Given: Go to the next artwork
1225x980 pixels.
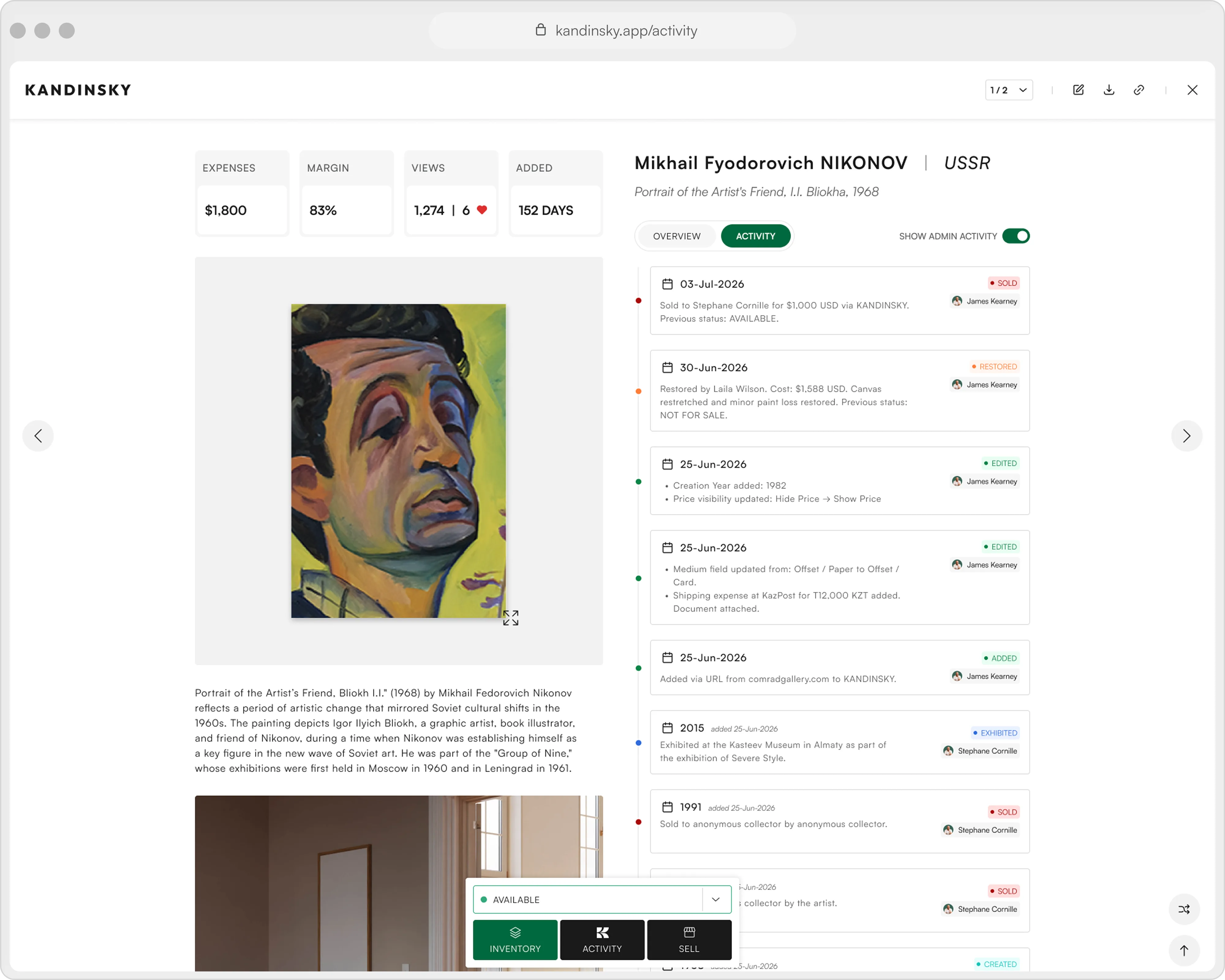Looking at the screenshot, I should (x=1186, y=436).
